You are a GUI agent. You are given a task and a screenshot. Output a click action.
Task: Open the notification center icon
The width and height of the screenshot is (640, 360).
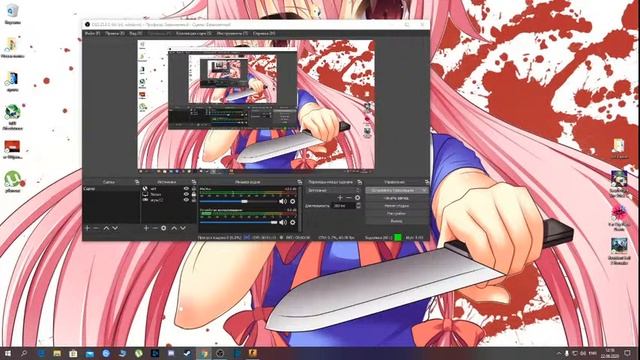pos(628,353)
